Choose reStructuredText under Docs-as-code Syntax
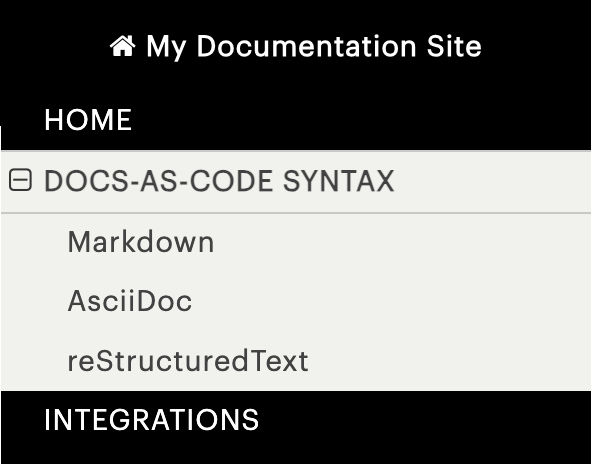The width and height of the screenshot is (591, 464). click(296, 361)
